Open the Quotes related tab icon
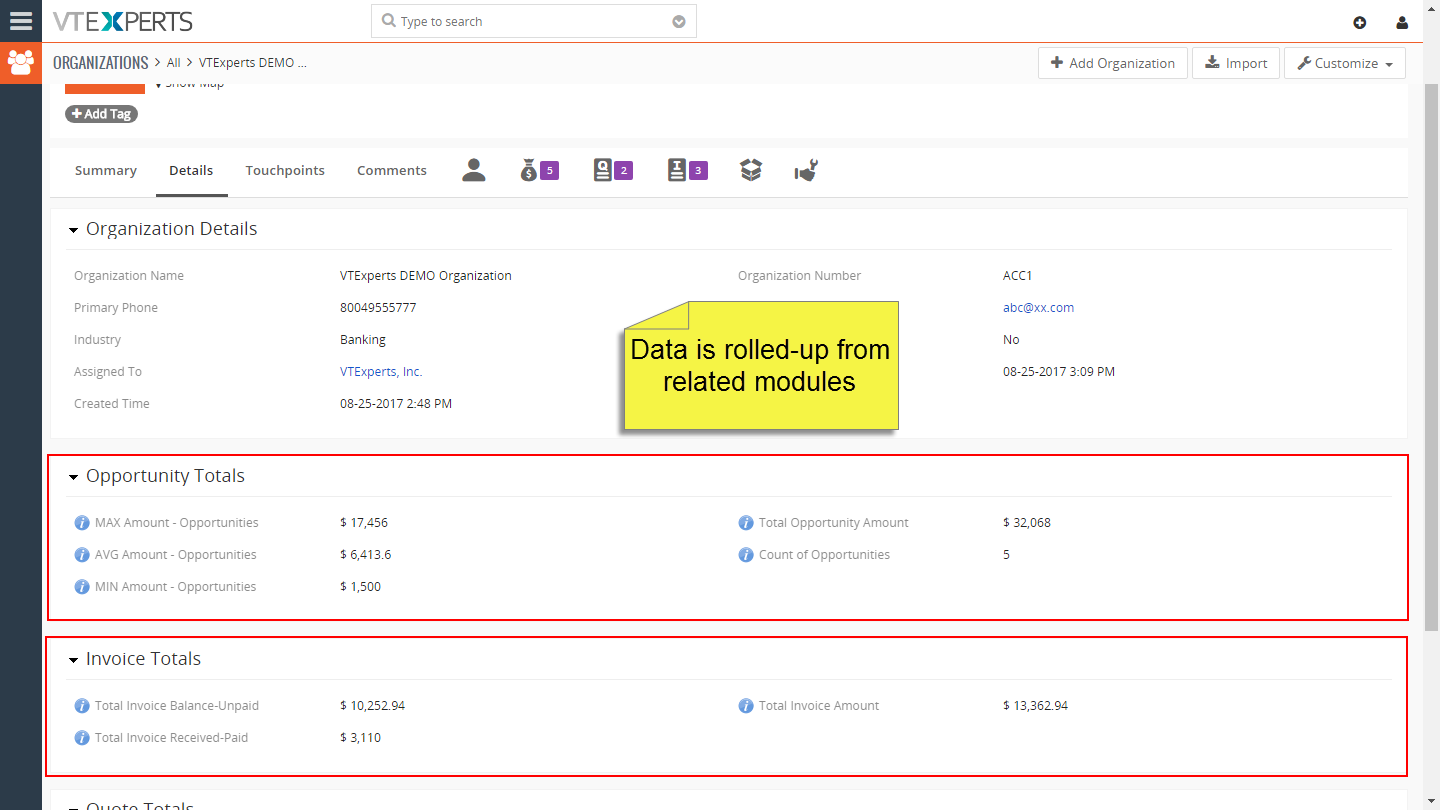 click(x=602, y=171)
